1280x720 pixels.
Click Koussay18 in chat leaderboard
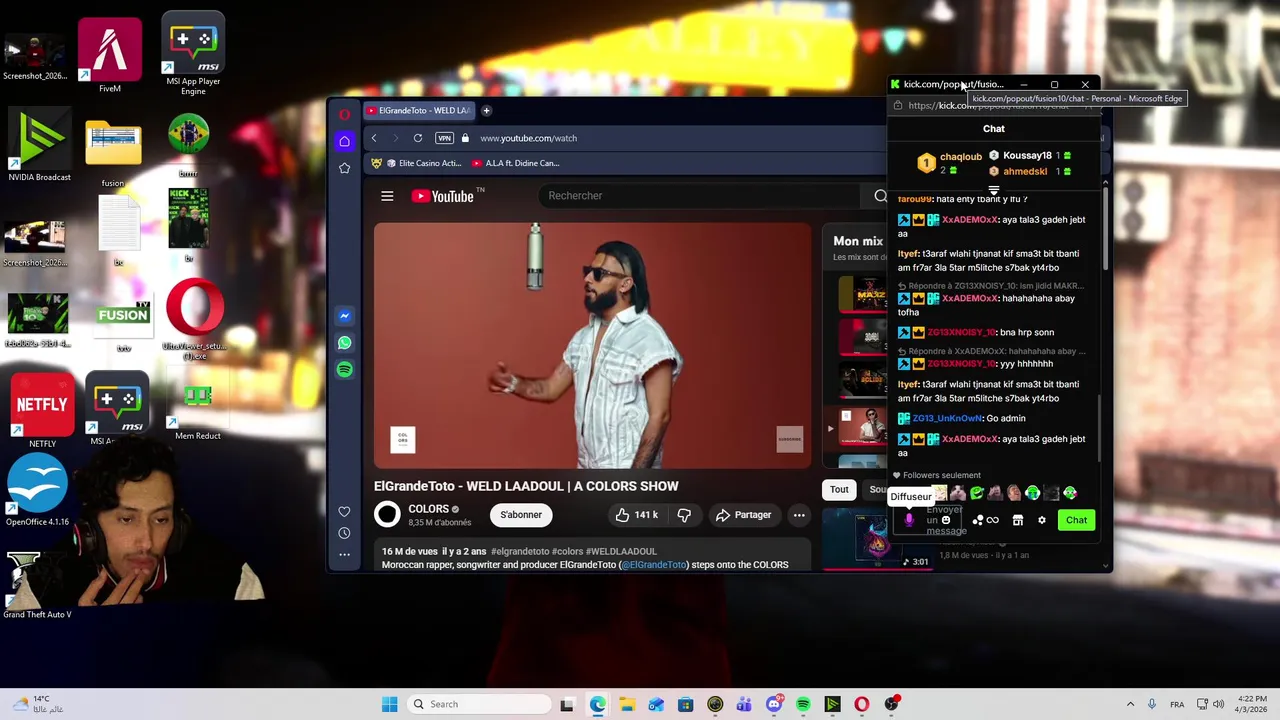coord(1027,156)
